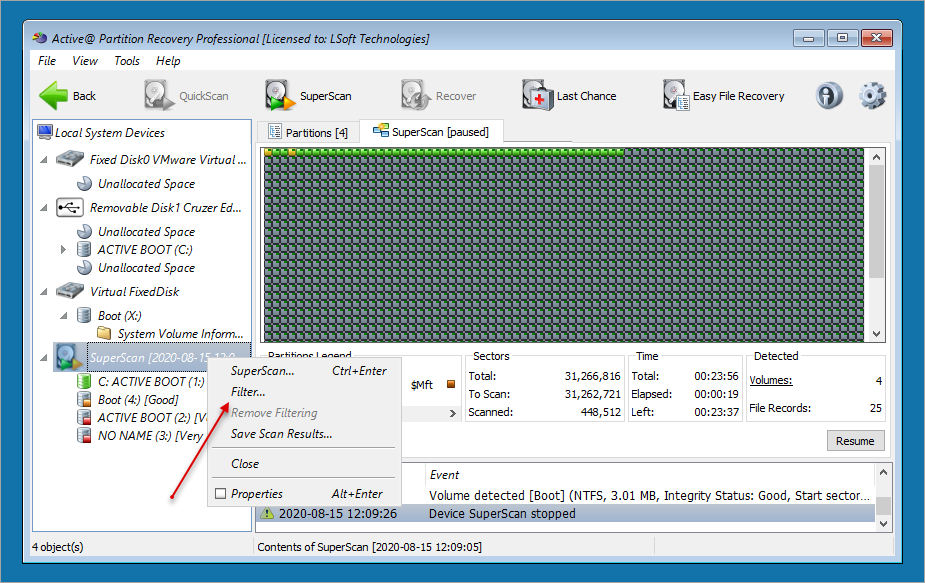925x583 pixels.
Task: Choose Filter... in the context menu
Action: click(x=304, y=392)
